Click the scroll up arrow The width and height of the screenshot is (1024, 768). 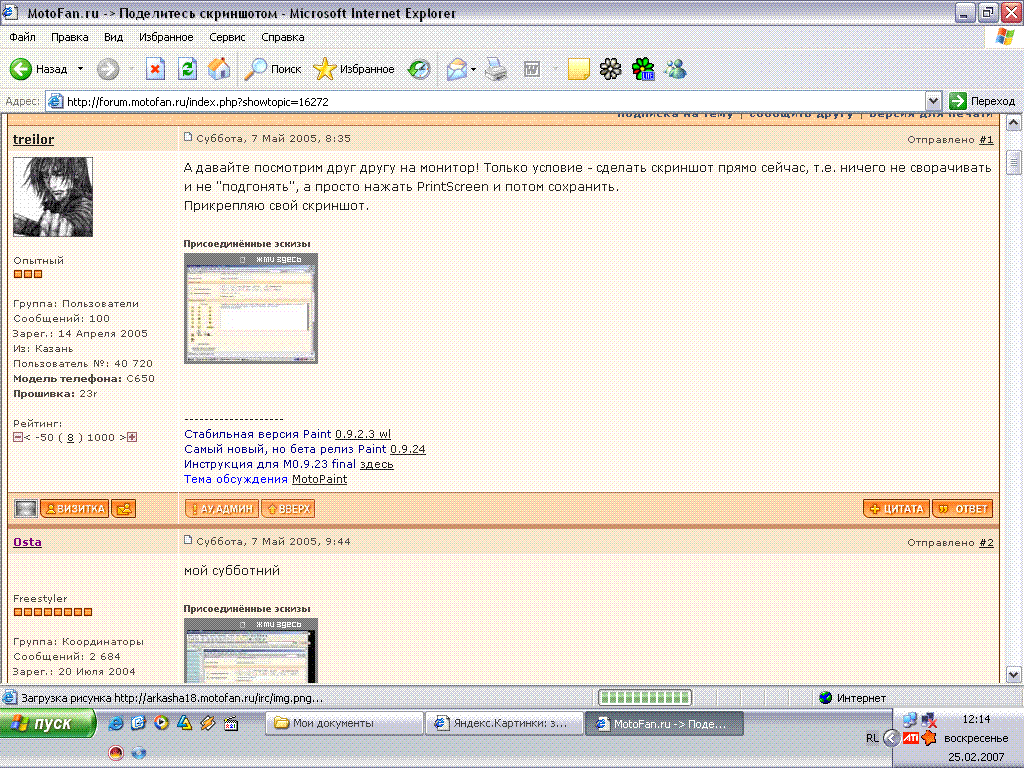(x=1013, y=123)
